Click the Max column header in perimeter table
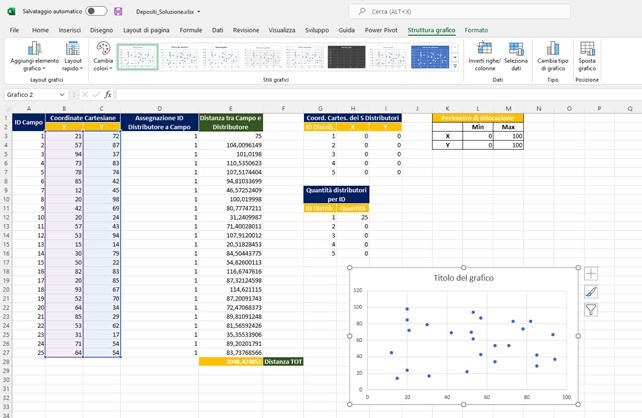642x418 pixels. (x=508, y=127)
